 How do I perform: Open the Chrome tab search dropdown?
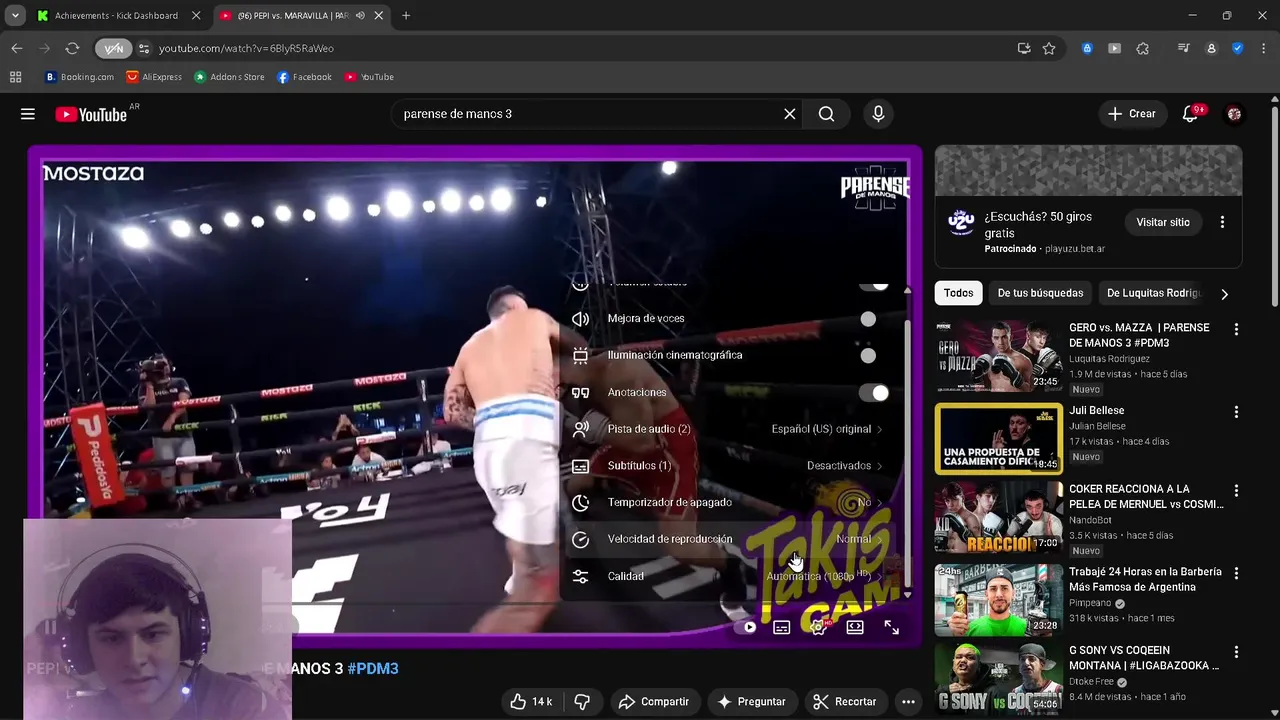tap(15, 16)
